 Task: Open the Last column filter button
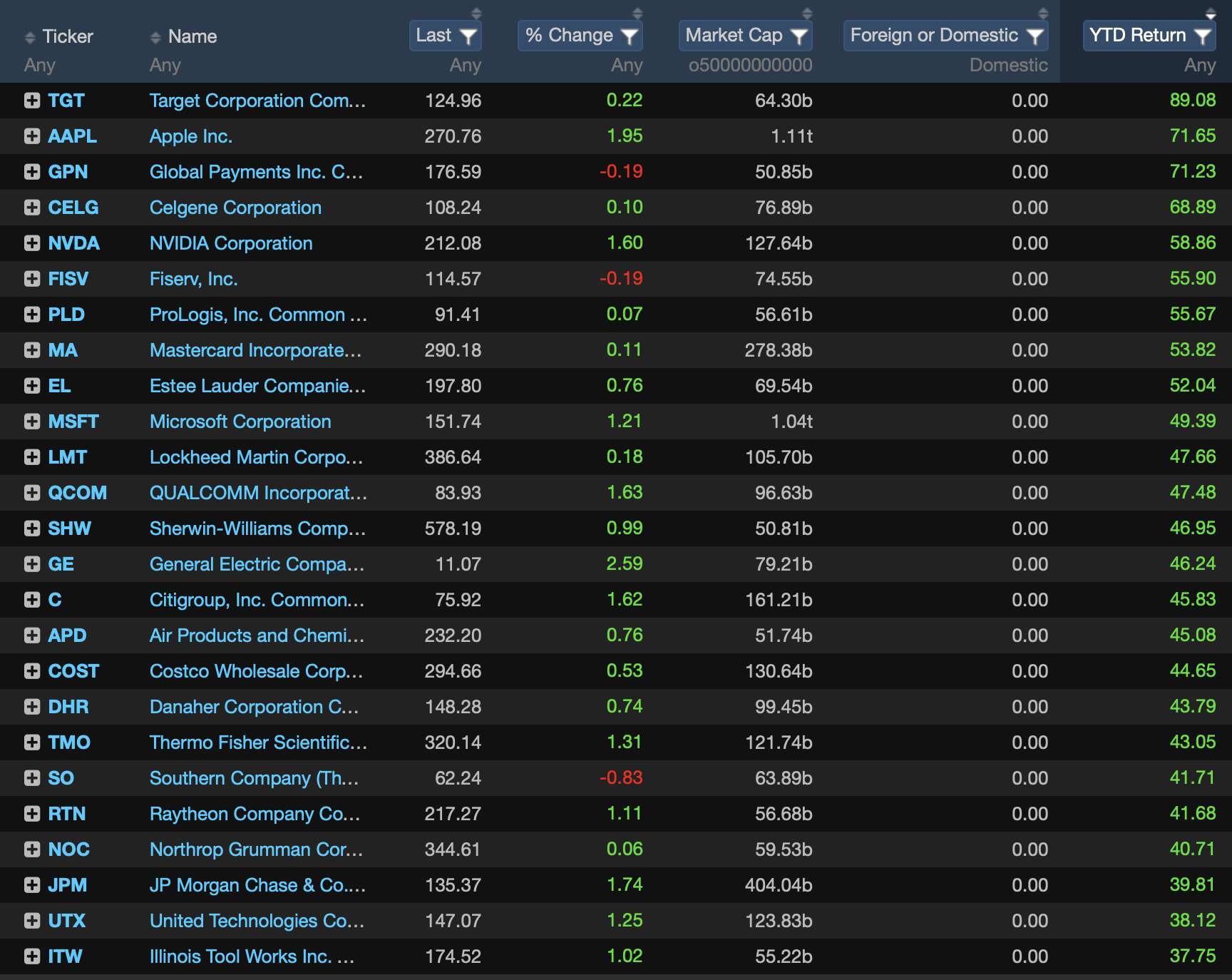[x=446, y=36]
